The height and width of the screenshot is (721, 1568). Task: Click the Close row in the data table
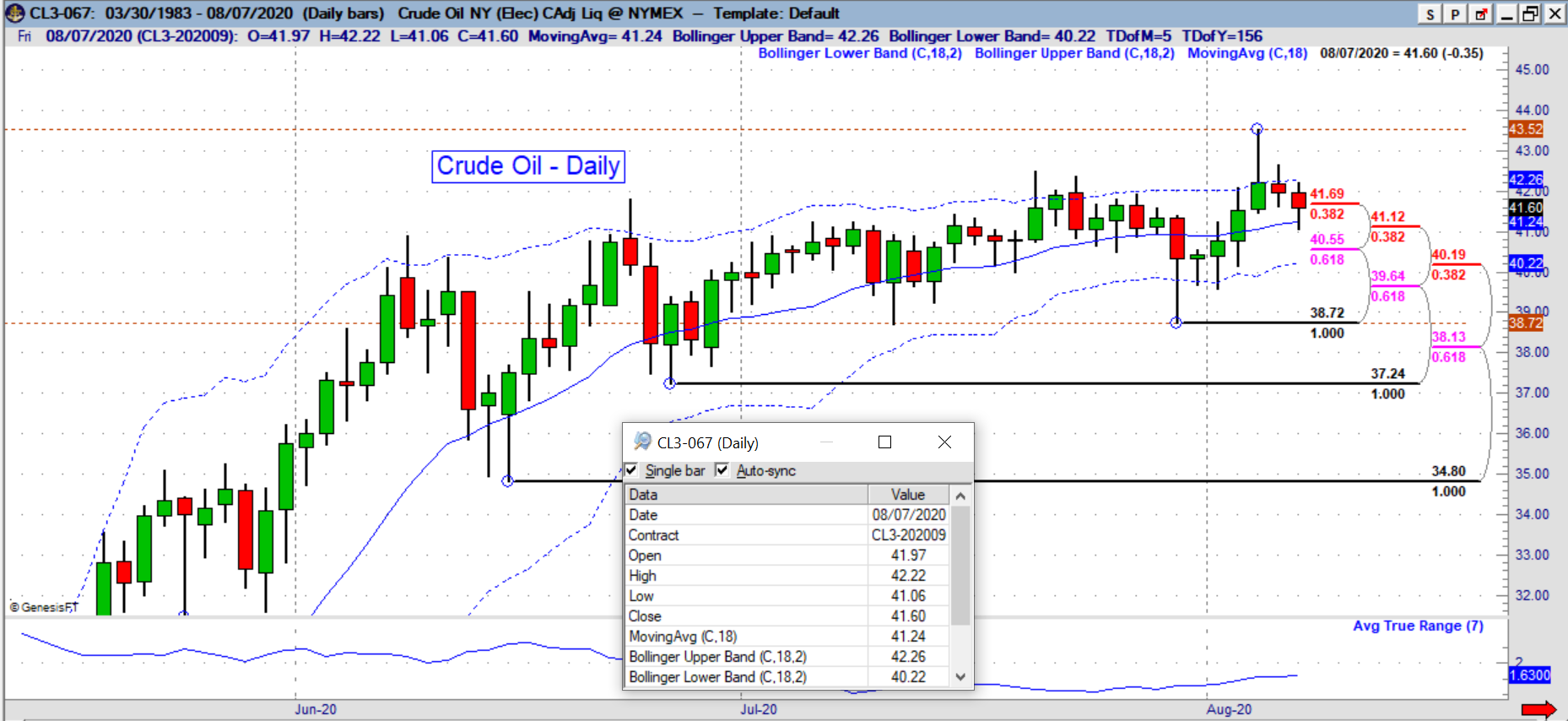pos(787,616)
